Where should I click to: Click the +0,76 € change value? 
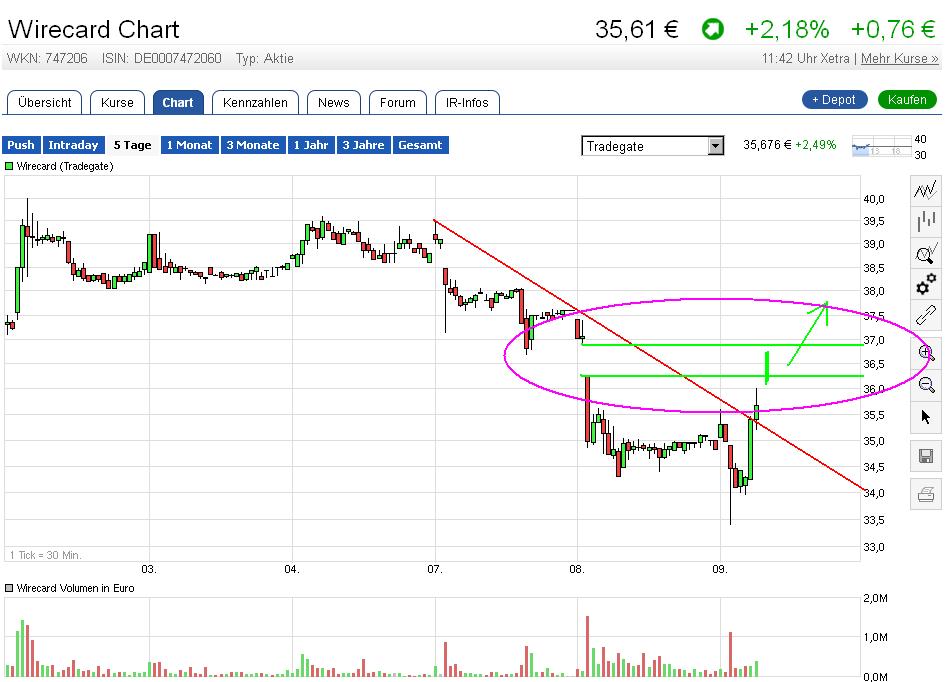click(x=893, y=29)
